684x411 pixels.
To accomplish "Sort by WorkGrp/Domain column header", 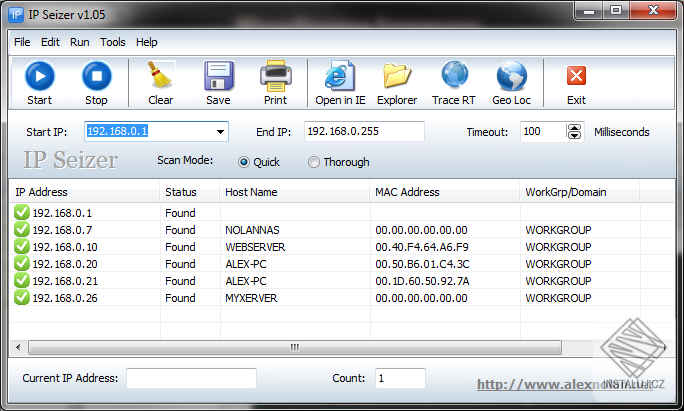I will (580, 192).
